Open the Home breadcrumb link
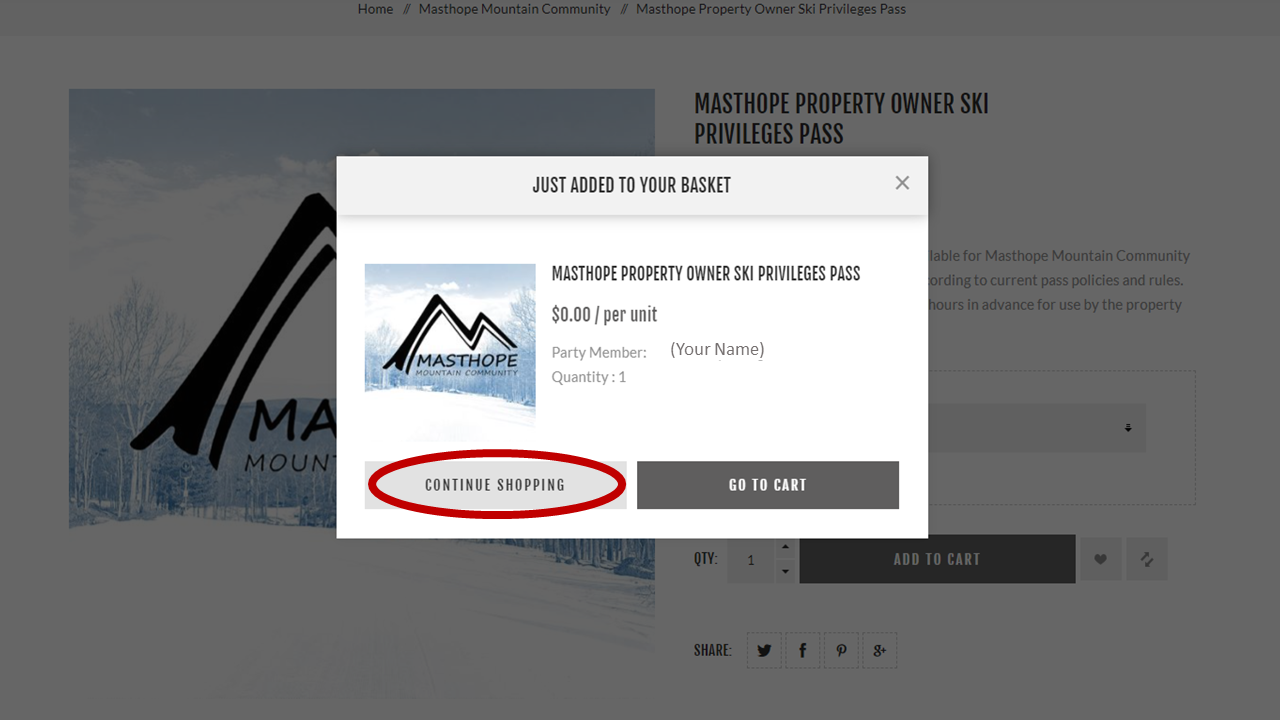The image size is (1280, 720). (x=375, y=9)
